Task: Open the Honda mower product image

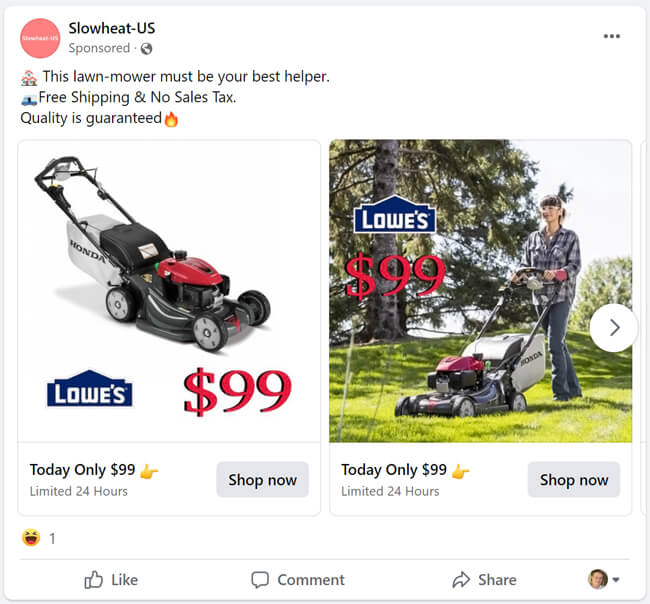Action: (x=169, y=291)
